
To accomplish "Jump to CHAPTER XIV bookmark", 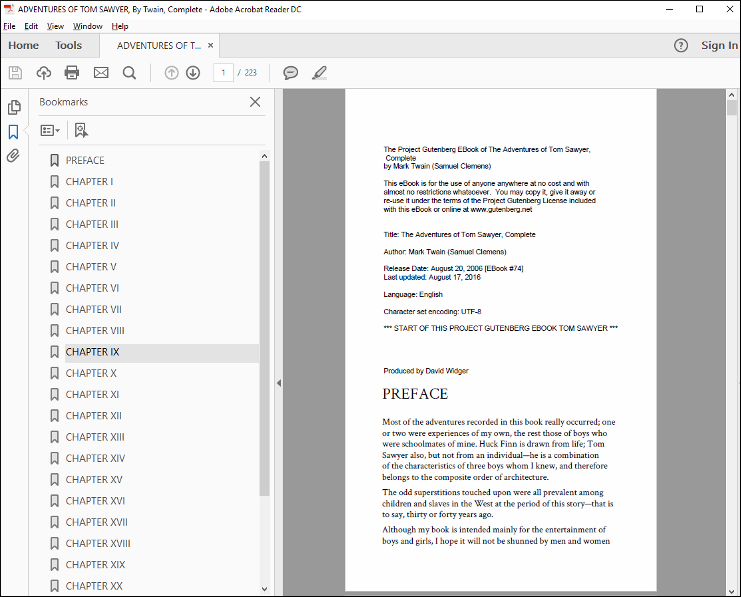I will click(x=95, y=458).
